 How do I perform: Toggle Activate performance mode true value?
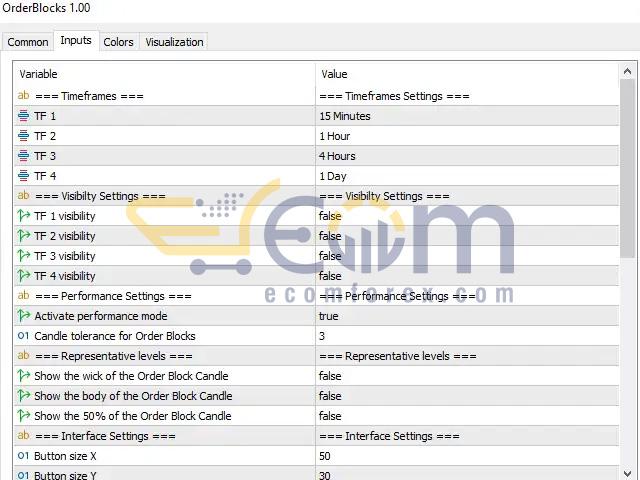coord(467,316)
